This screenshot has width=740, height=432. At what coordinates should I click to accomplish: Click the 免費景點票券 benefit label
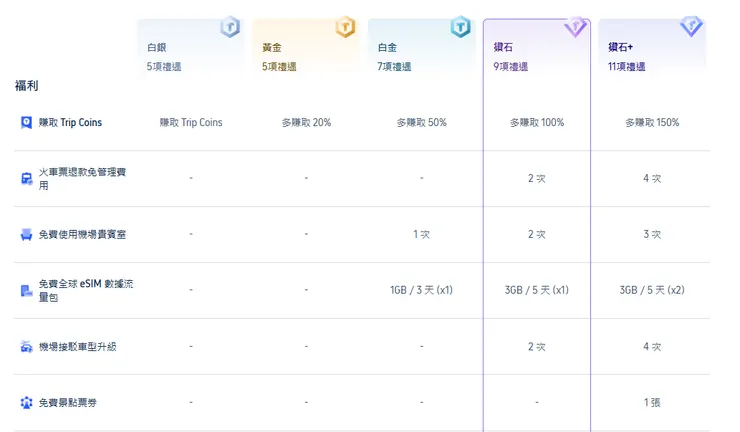point(68,403)
